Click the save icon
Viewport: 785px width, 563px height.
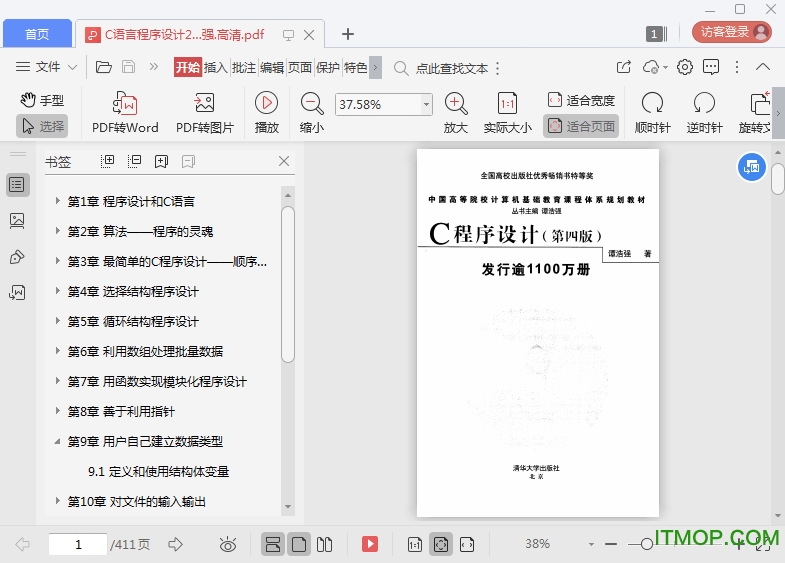click(129, 67)
